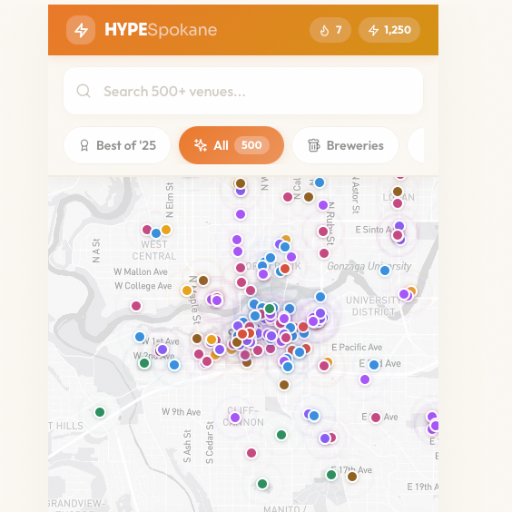Open pink marker right of E Sinto label
This screenshot has width=512, height=512.
click(x=397, y=235)
